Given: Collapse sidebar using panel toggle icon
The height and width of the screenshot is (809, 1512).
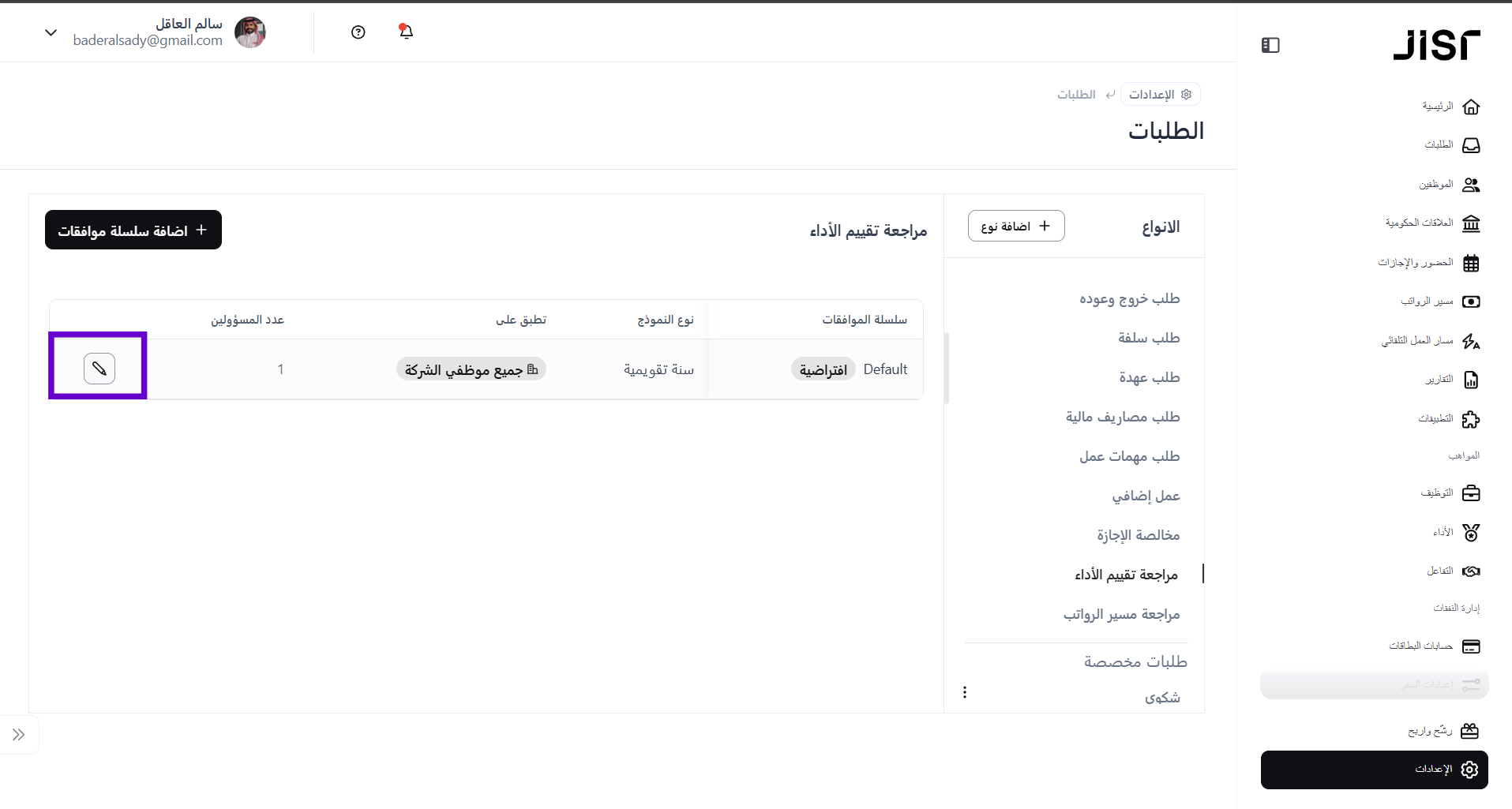Looking at the screenshot, I should [x=1270, y=46].
